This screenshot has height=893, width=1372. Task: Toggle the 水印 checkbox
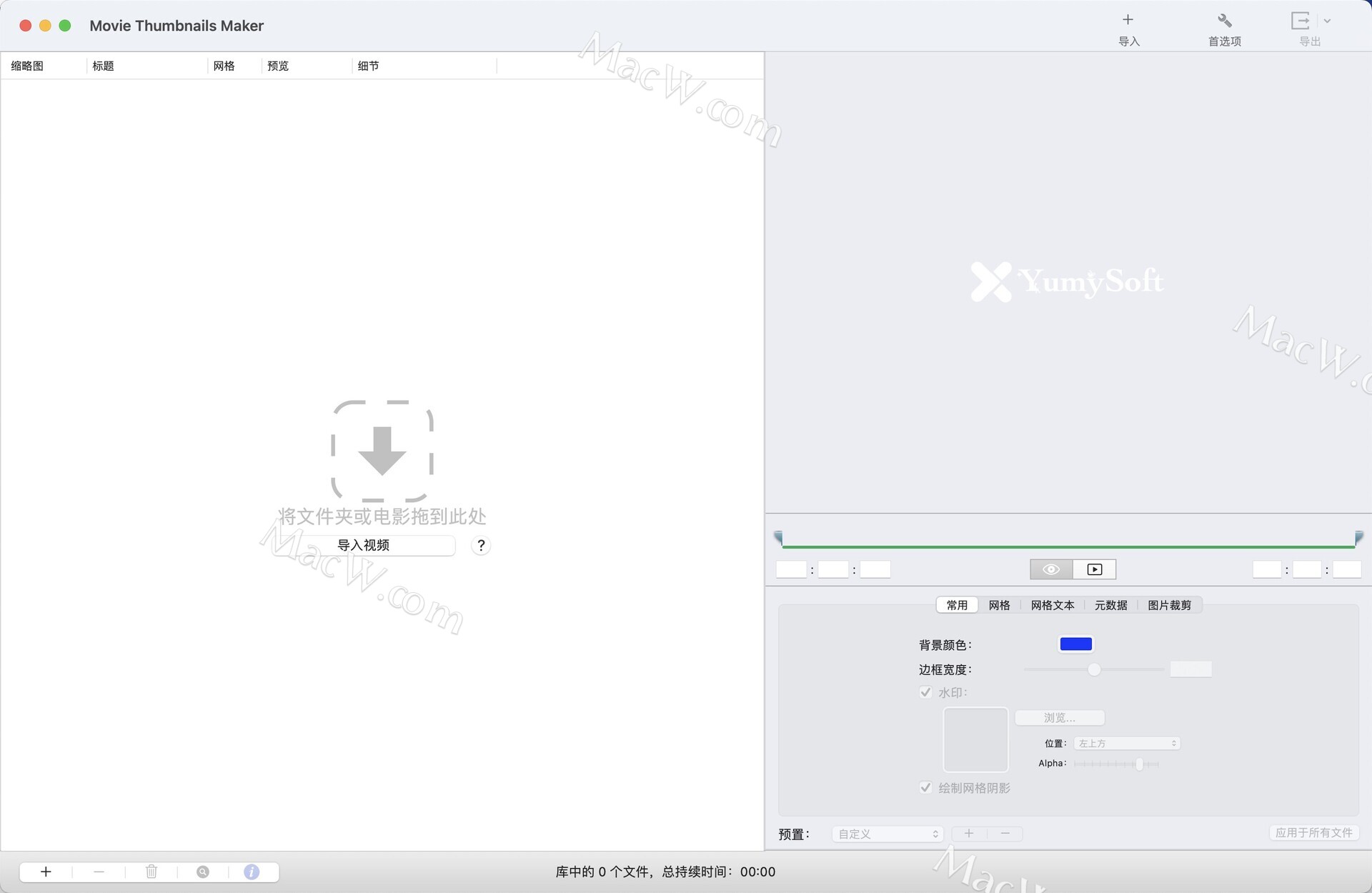tap(925, 692)
